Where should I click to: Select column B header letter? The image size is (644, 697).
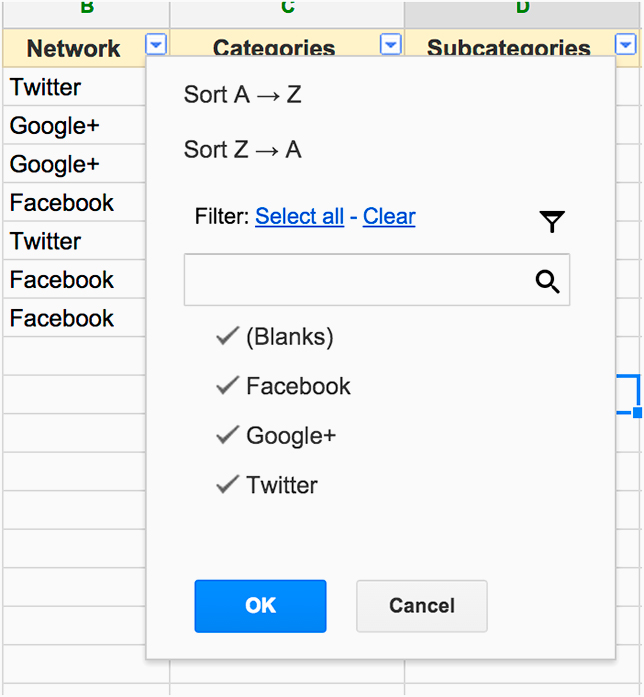click(87, 10)
